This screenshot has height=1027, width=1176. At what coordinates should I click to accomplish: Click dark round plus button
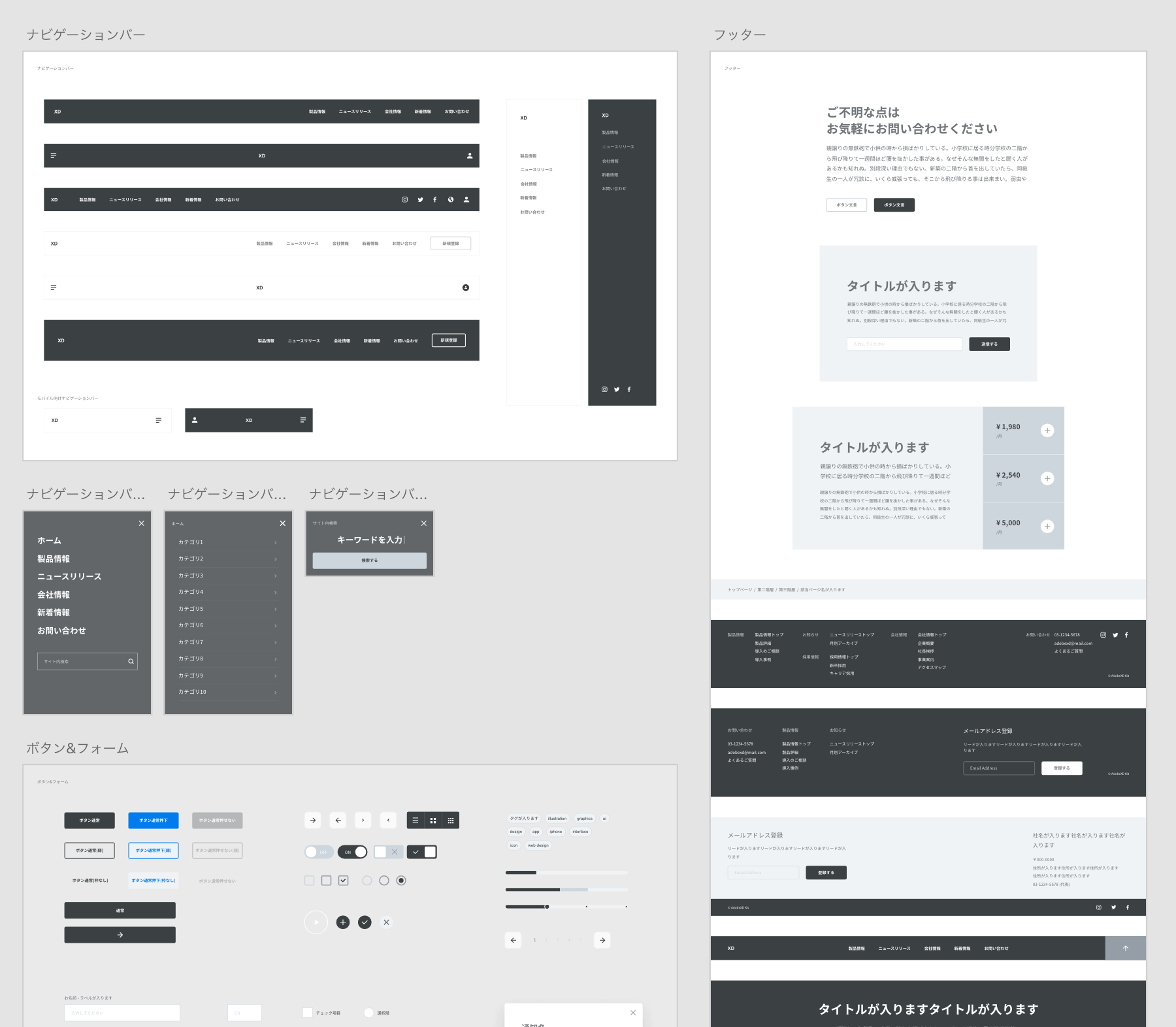(343, 922)
